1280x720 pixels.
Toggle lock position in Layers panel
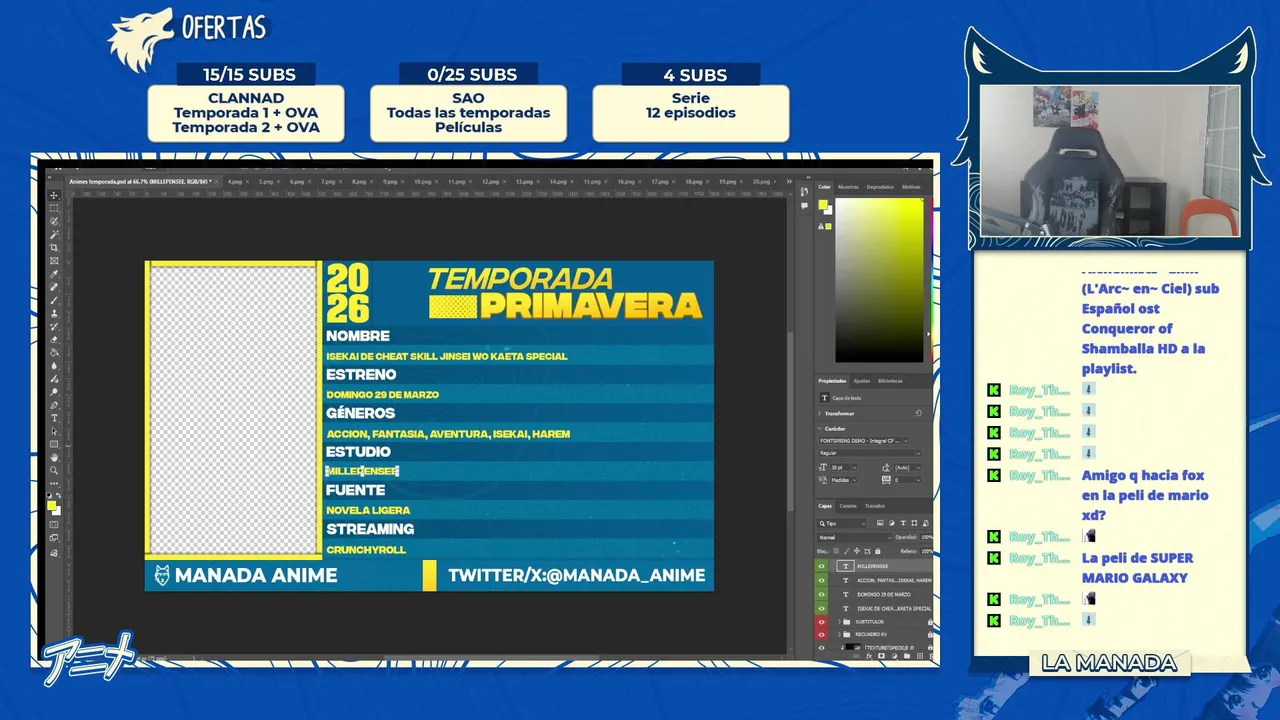[x=857, y=551]
